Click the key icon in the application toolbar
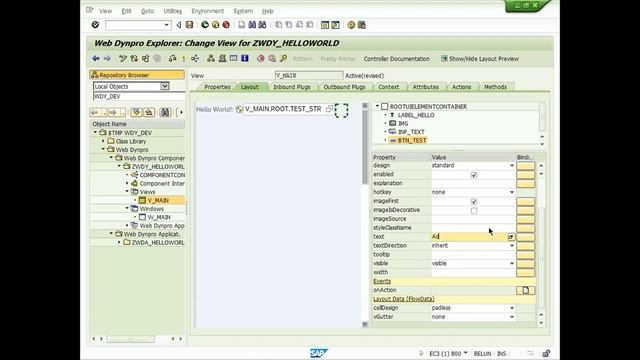The image size is (640, 360). pyautogui.click(x=283, y=59)
